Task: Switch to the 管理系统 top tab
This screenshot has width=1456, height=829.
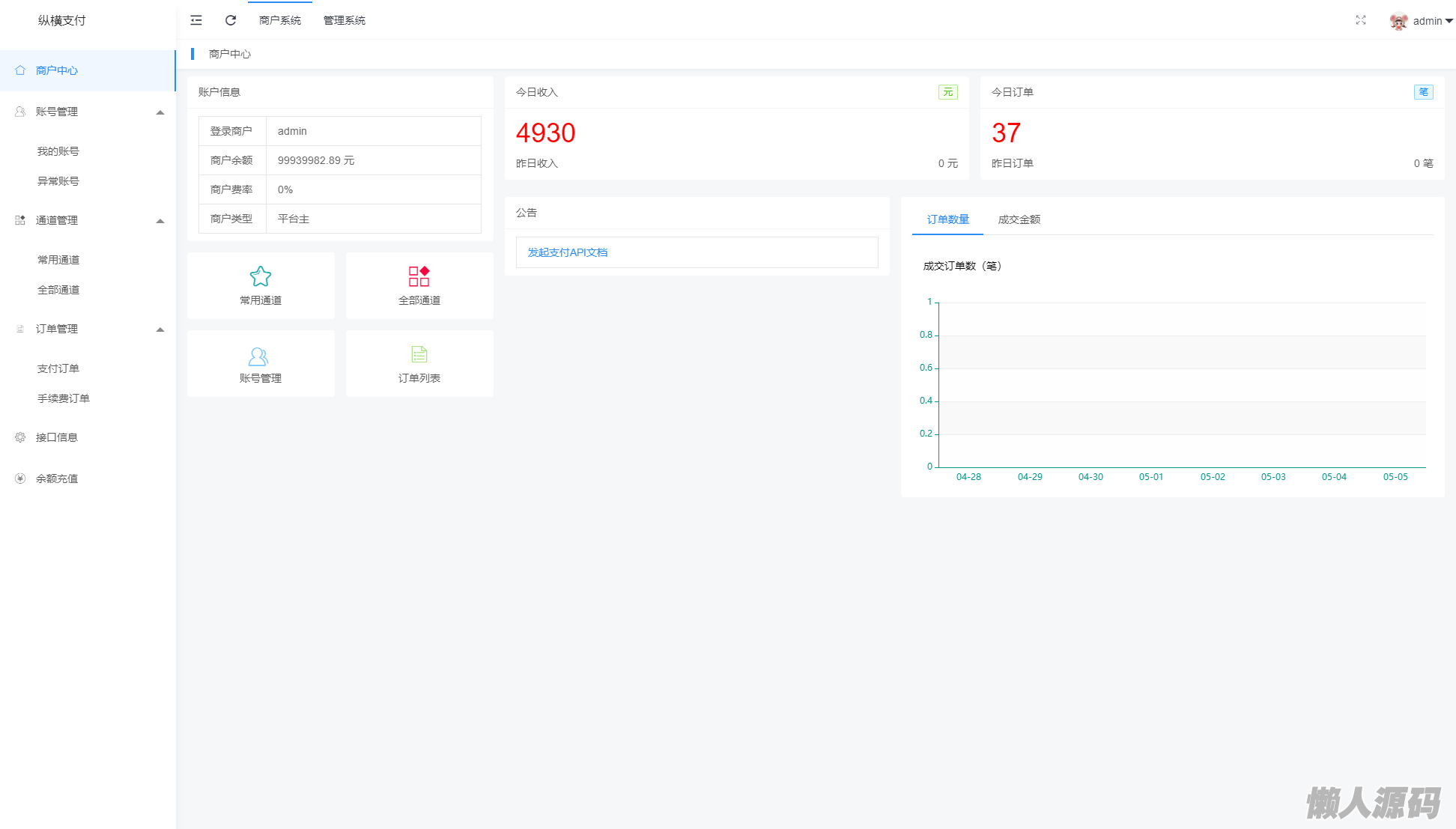Action: pyautogui.click(x=345, y=20)
